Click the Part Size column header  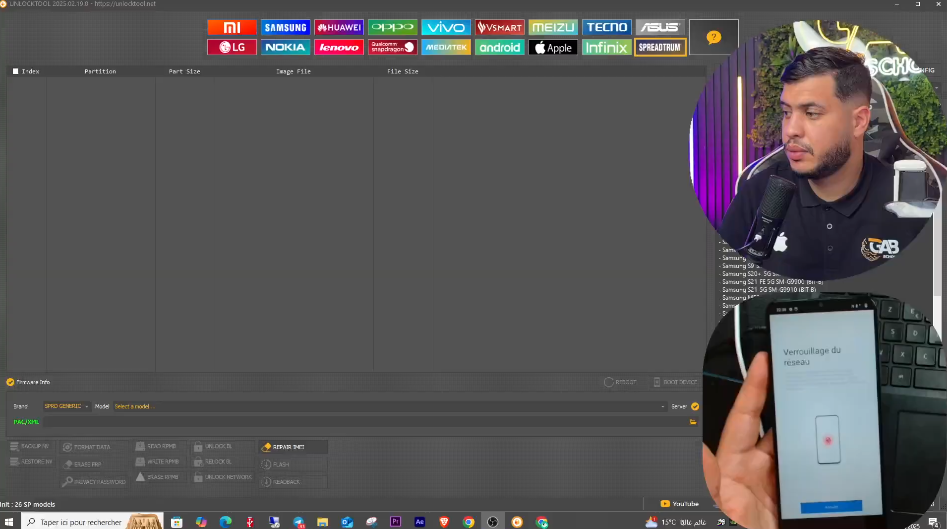click(184, 71)
